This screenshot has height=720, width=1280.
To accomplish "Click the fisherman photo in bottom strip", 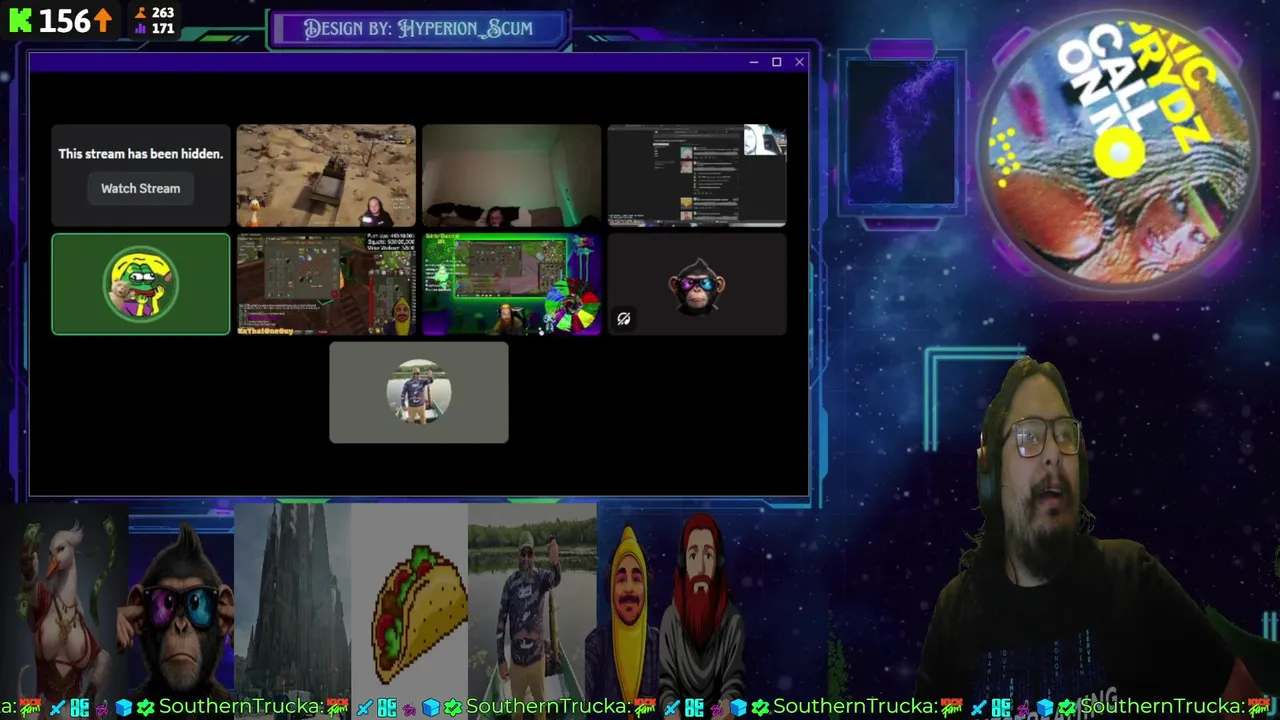I will (532, 604).
